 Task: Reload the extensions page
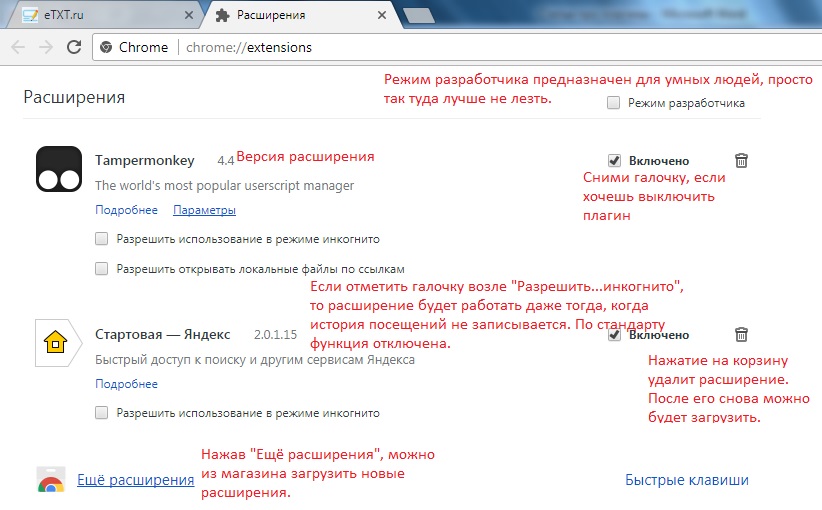[74, 47]
